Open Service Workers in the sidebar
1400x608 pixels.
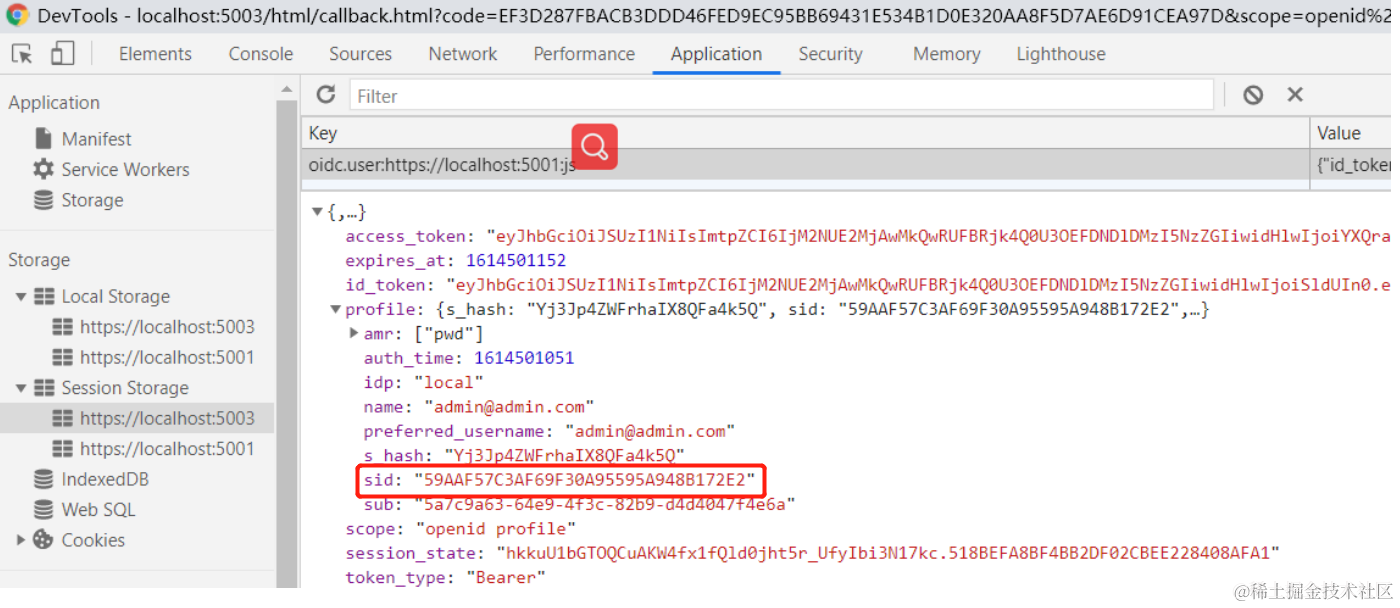(x=125, y=169)
